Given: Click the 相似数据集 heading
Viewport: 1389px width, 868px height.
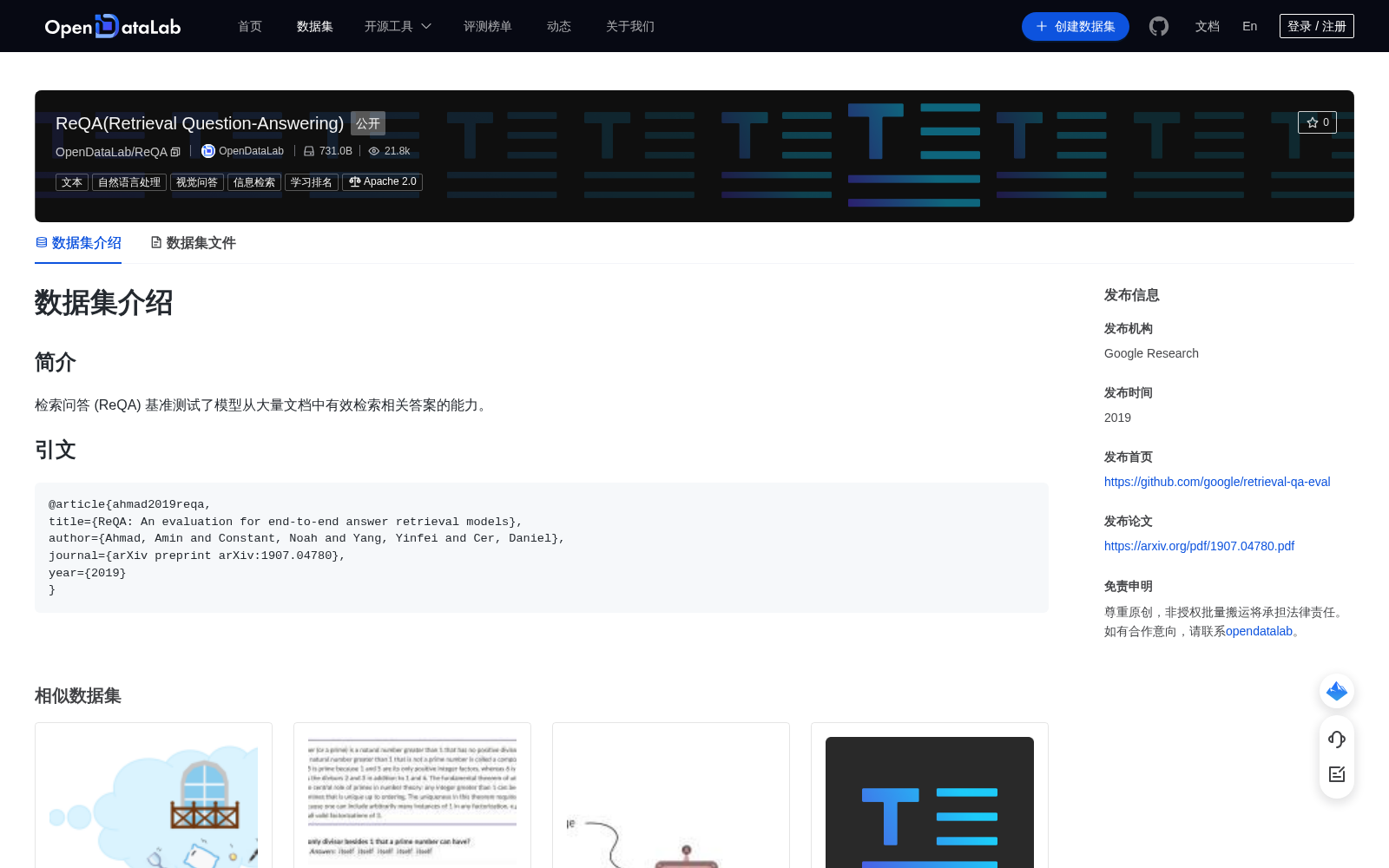Looking at the screenshot, I should pos(78,696).
